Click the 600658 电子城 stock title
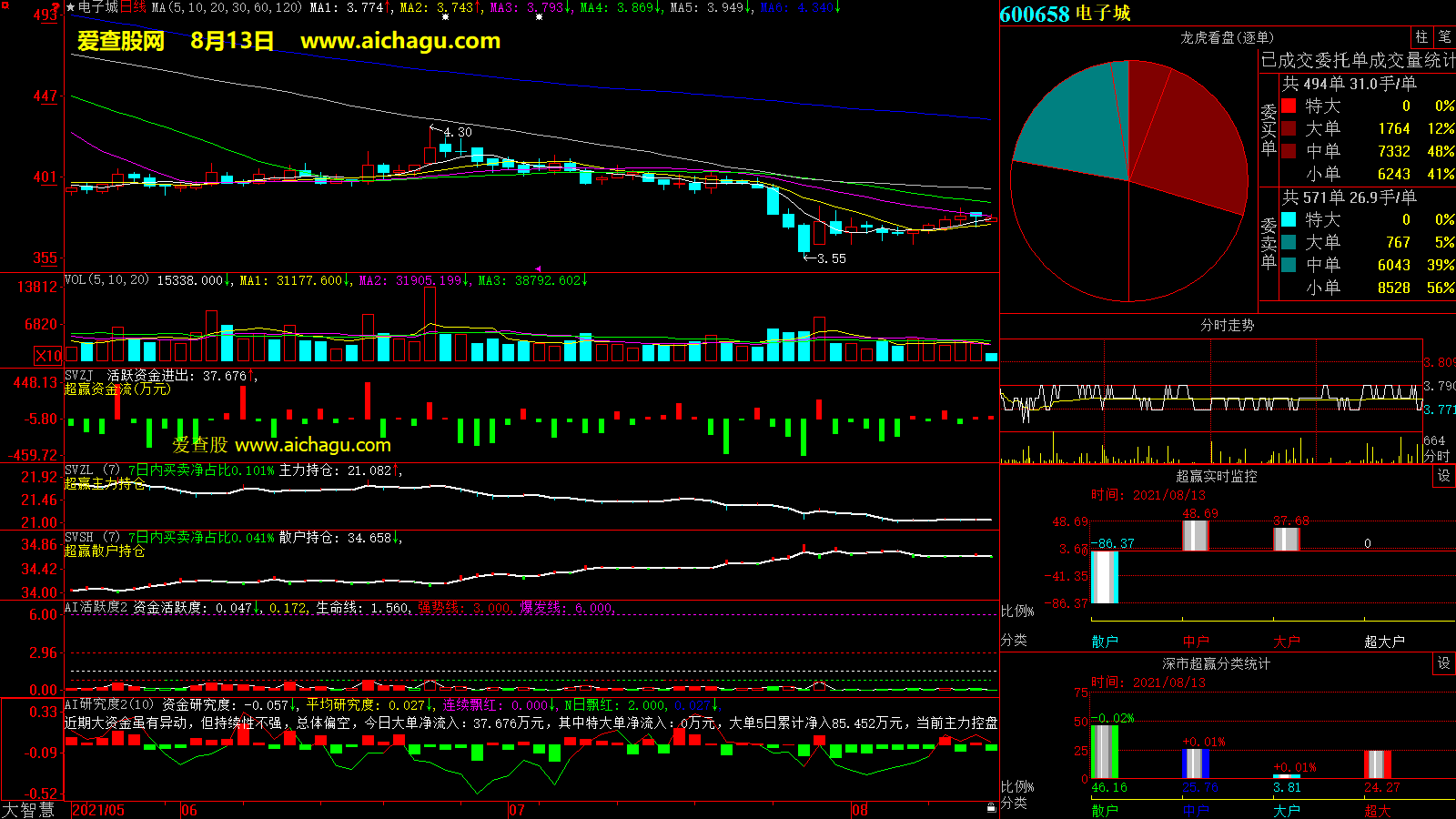Viewport: 1456px width, 819px height. pos(1065,14)
